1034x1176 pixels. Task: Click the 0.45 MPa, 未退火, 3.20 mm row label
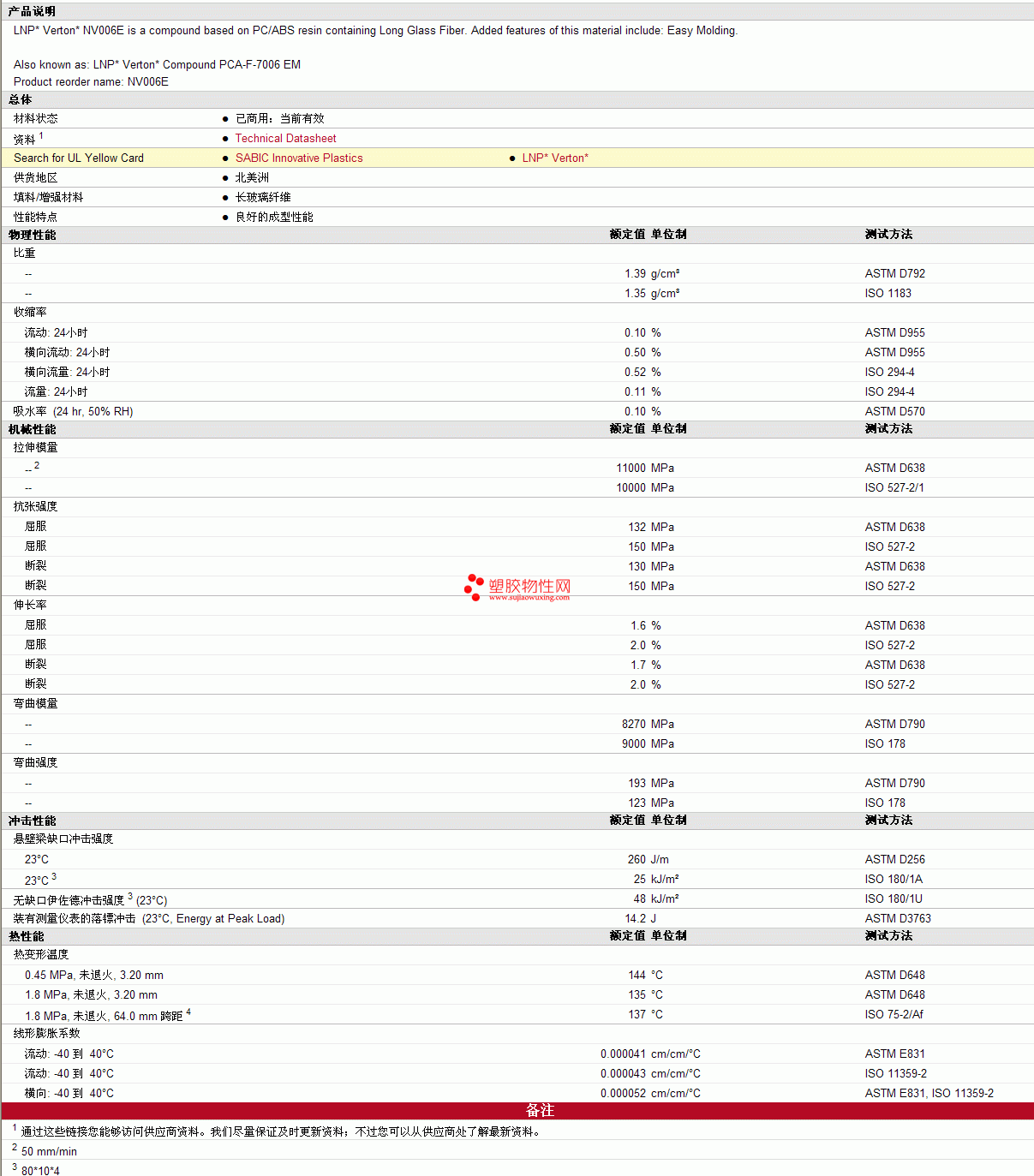(x=94, y=975)
